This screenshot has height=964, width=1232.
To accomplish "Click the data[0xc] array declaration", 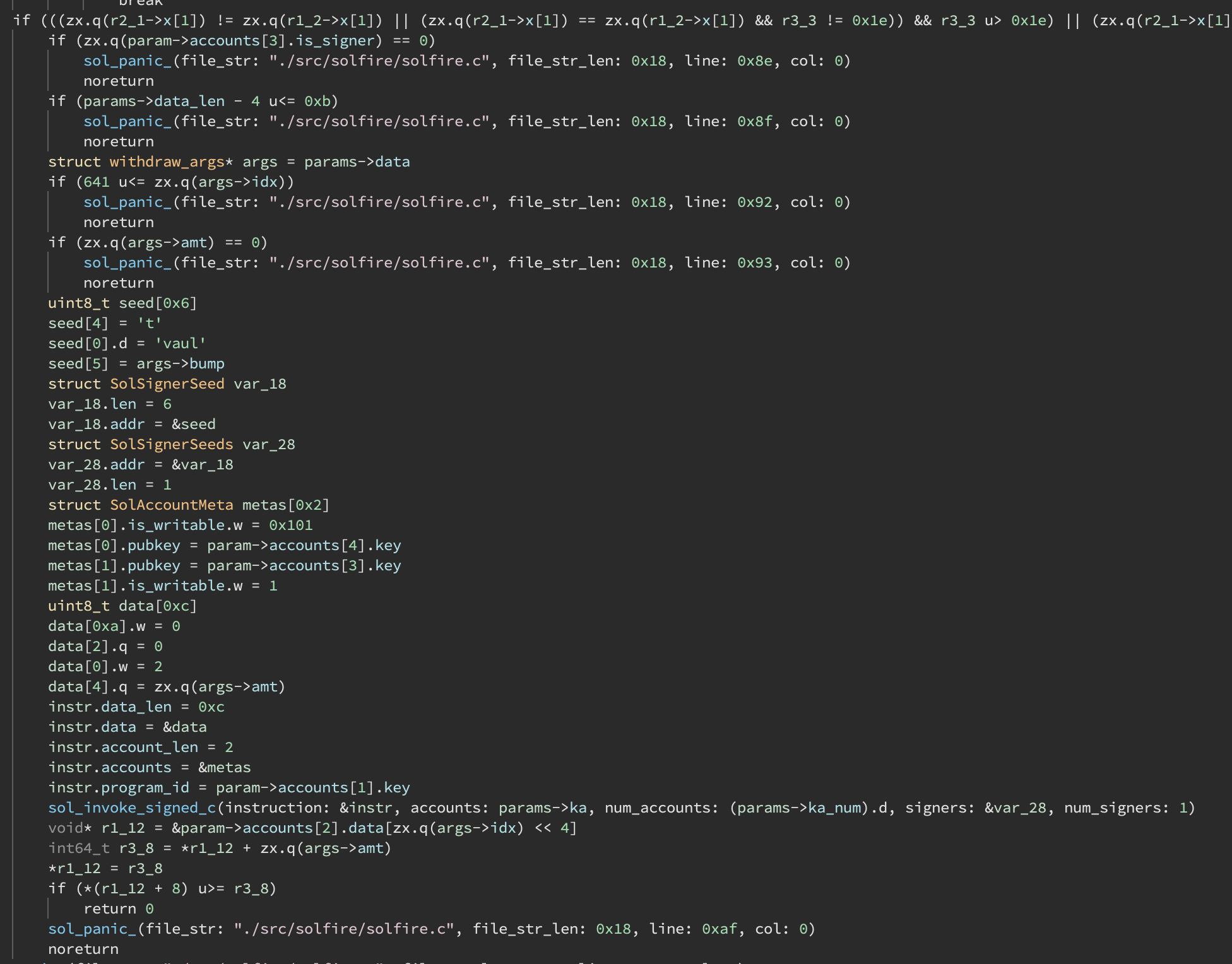I will [158, 606].
